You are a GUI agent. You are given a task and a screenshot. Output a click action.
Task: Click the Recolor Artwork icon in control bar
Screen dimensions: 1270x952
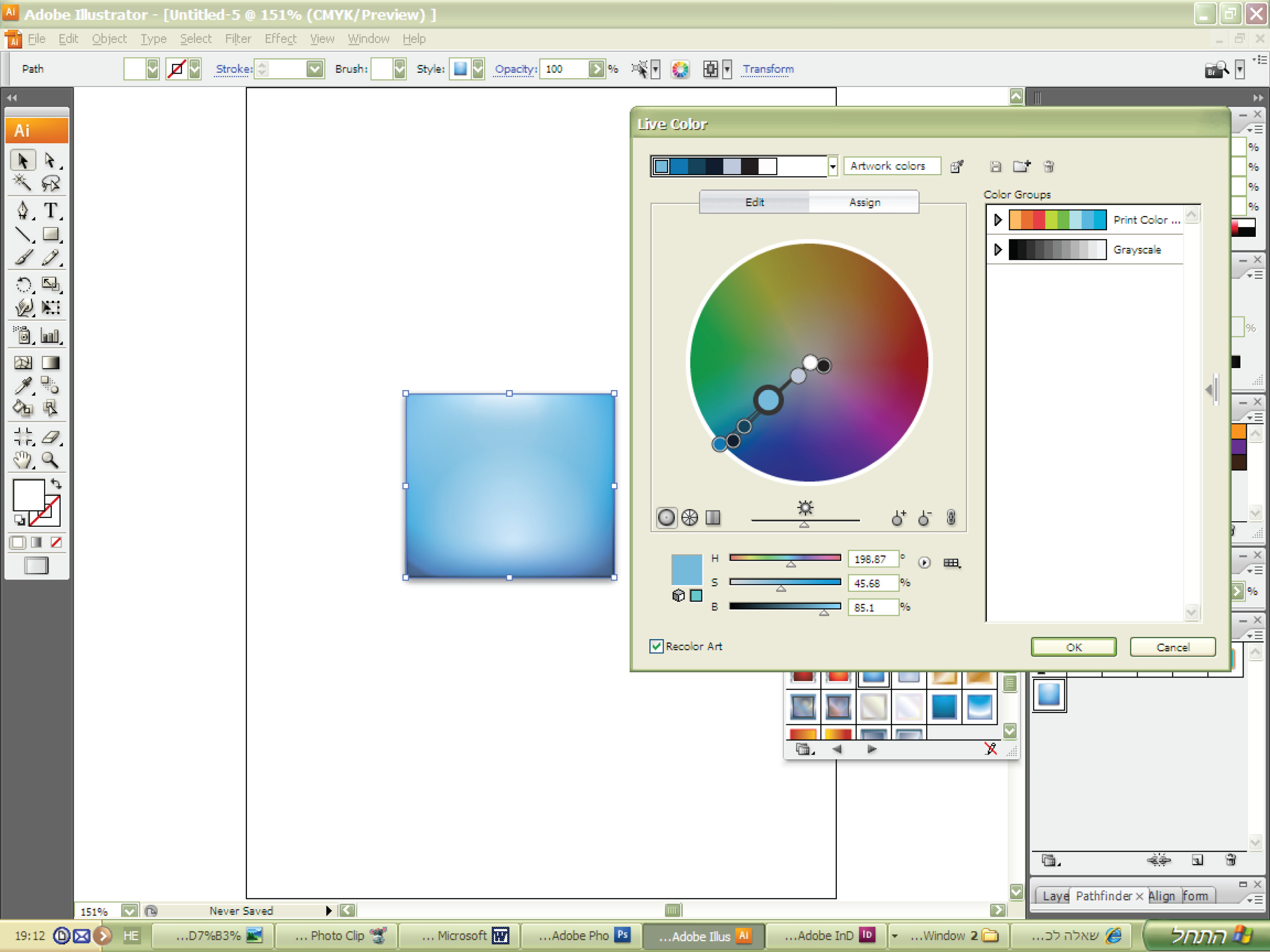point(681,70)
